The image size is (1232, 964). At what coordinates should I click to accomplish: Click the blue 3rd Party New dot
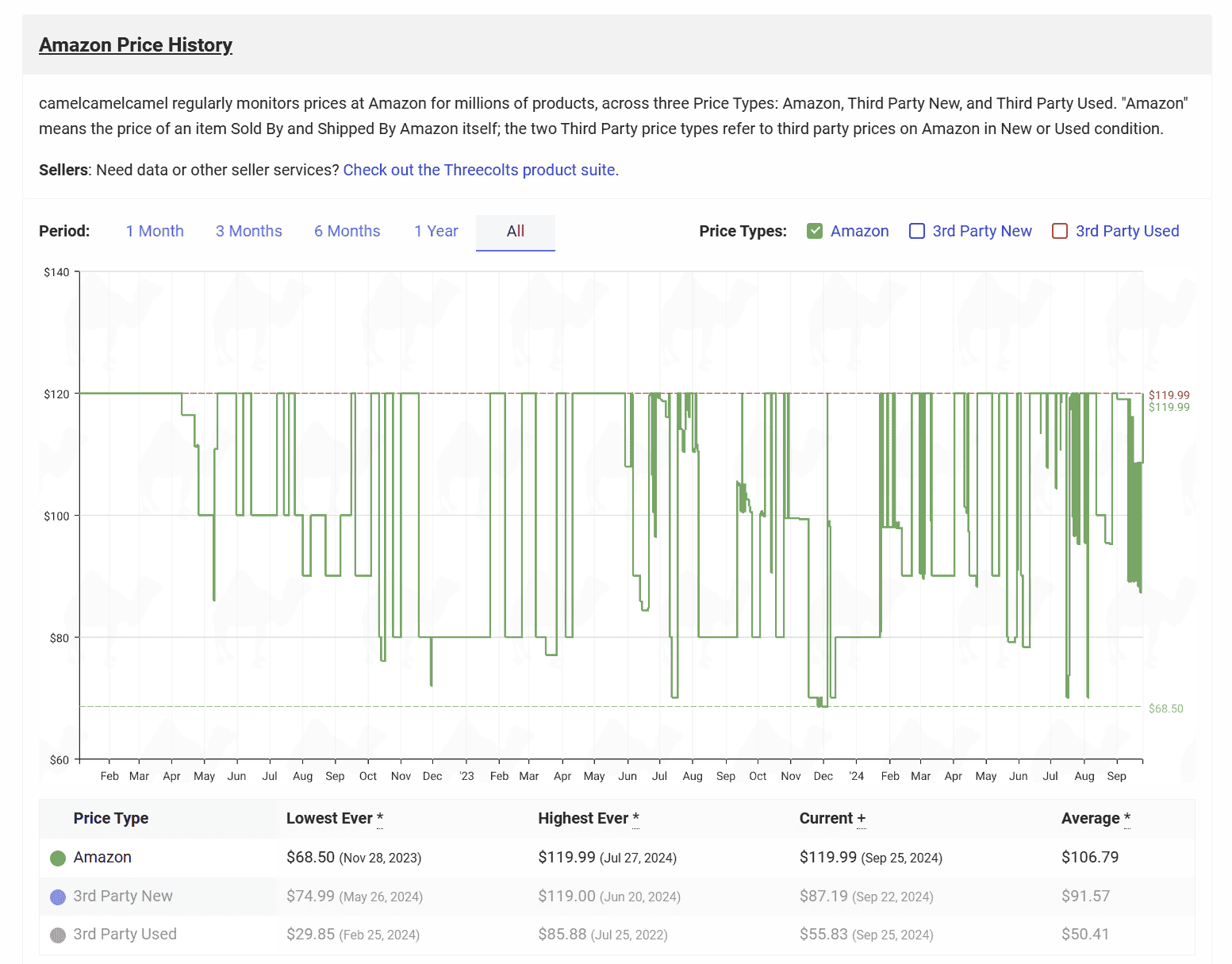tap(58, 897)
